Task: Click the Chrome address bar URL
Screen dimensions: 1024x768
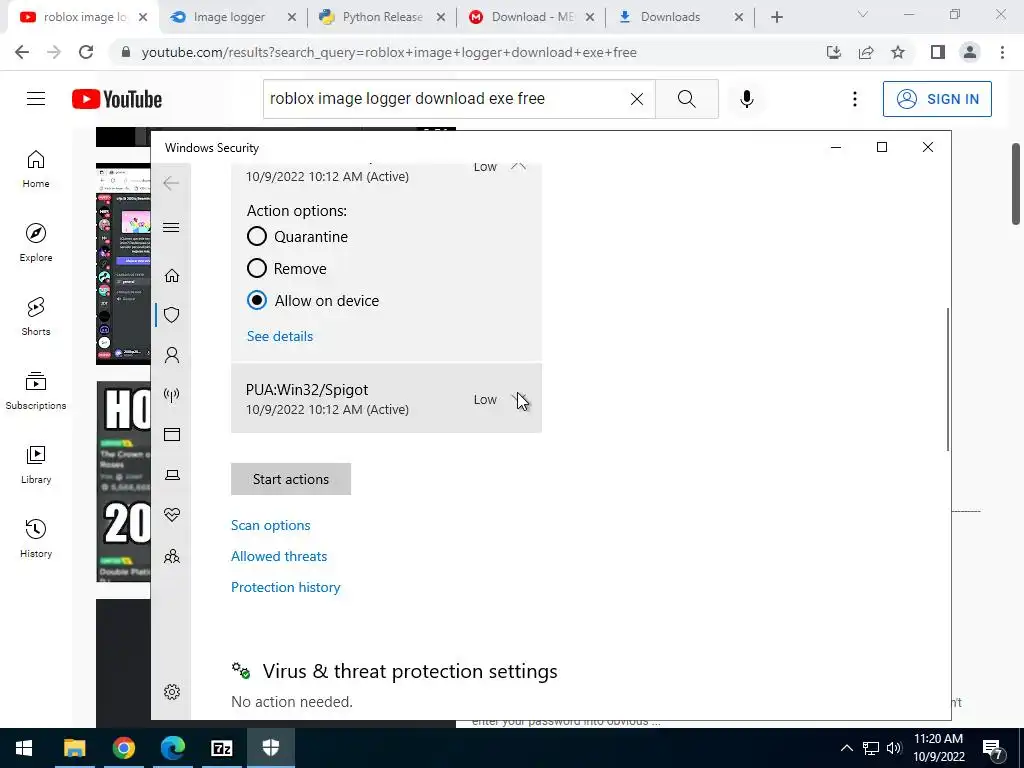Action: [389, 52]
